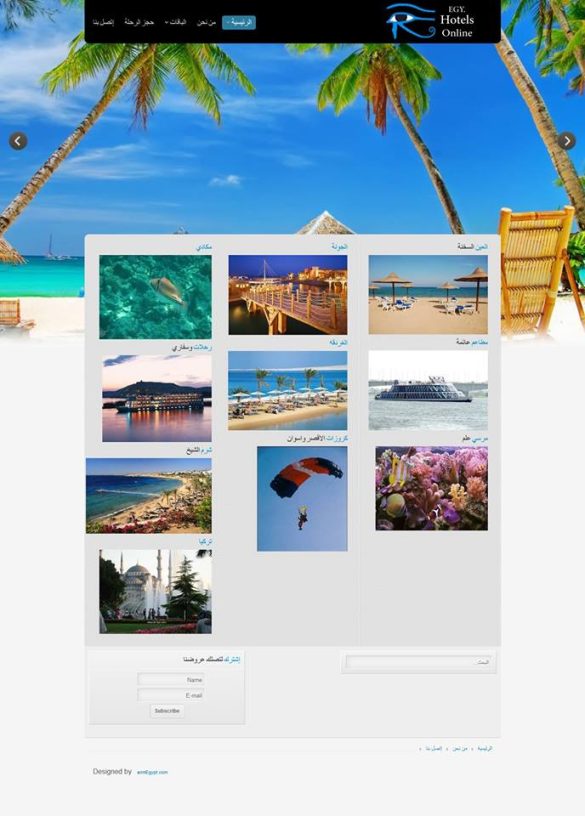
Task: Open the من نحن menu item
Action: tap(206, 22)
